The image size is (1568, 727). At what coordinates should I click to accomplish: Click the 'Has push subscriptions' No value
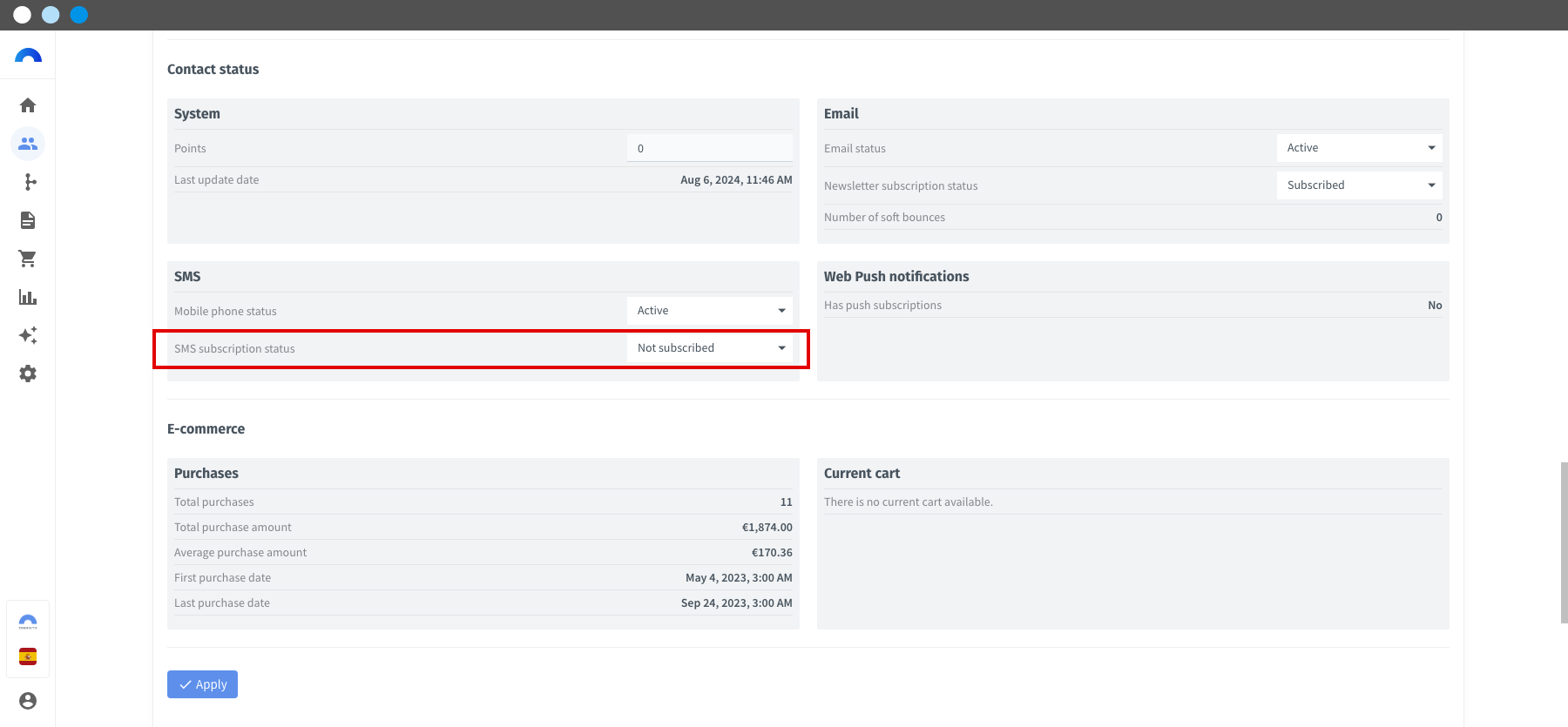tap(1435, 306)
